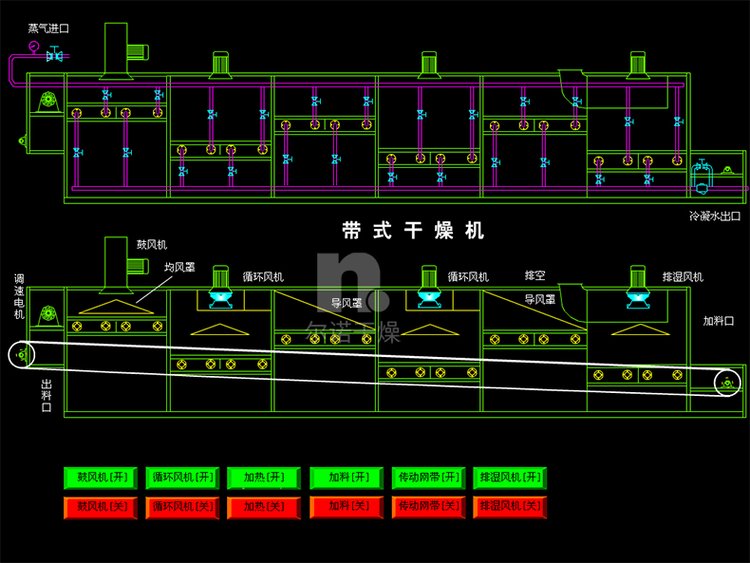
Task: Start the mesh belt with 传动网带[开]
Action: click(428, 477)
